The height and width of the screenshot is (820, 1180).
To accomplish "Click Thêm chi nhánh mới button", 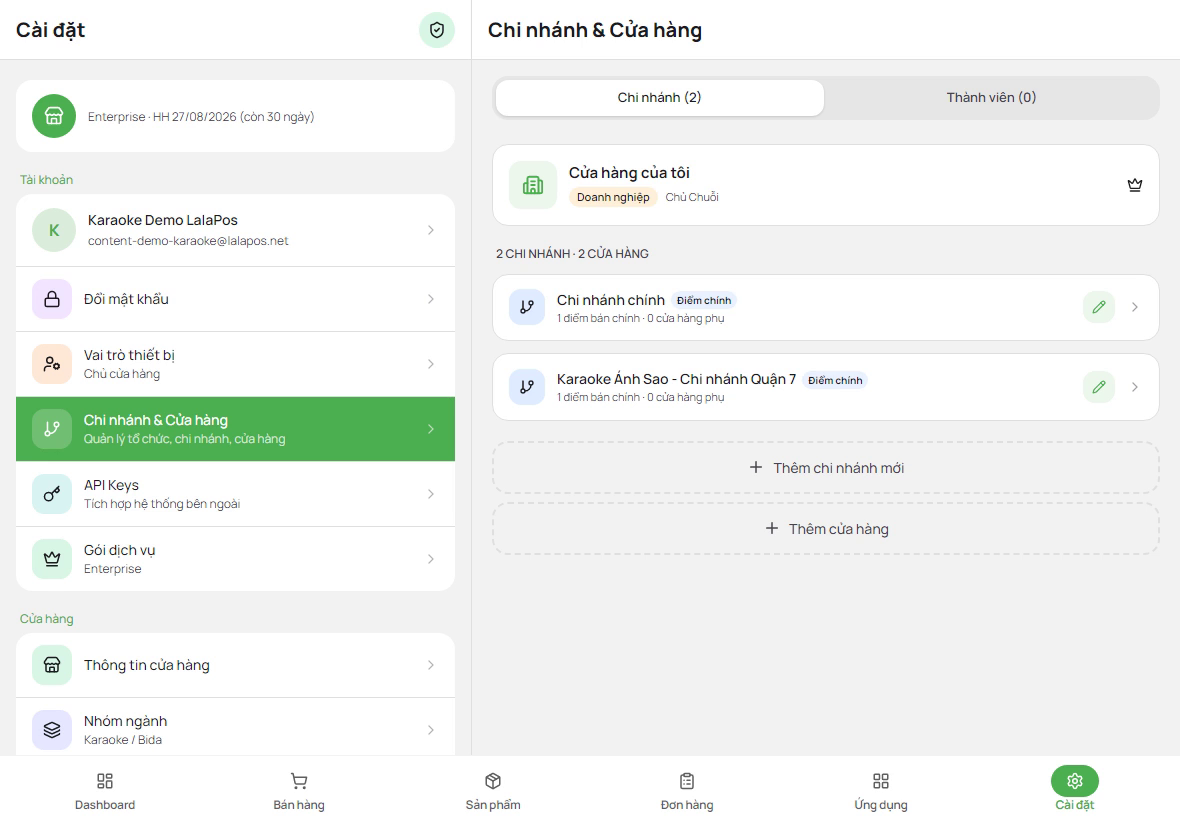I will (x=826, y=468).
